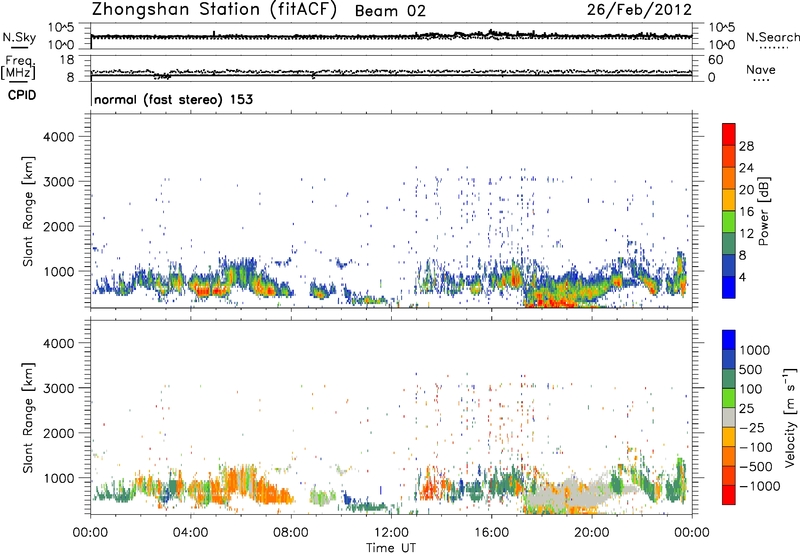Click '4000' on power panel range axis

58,137
